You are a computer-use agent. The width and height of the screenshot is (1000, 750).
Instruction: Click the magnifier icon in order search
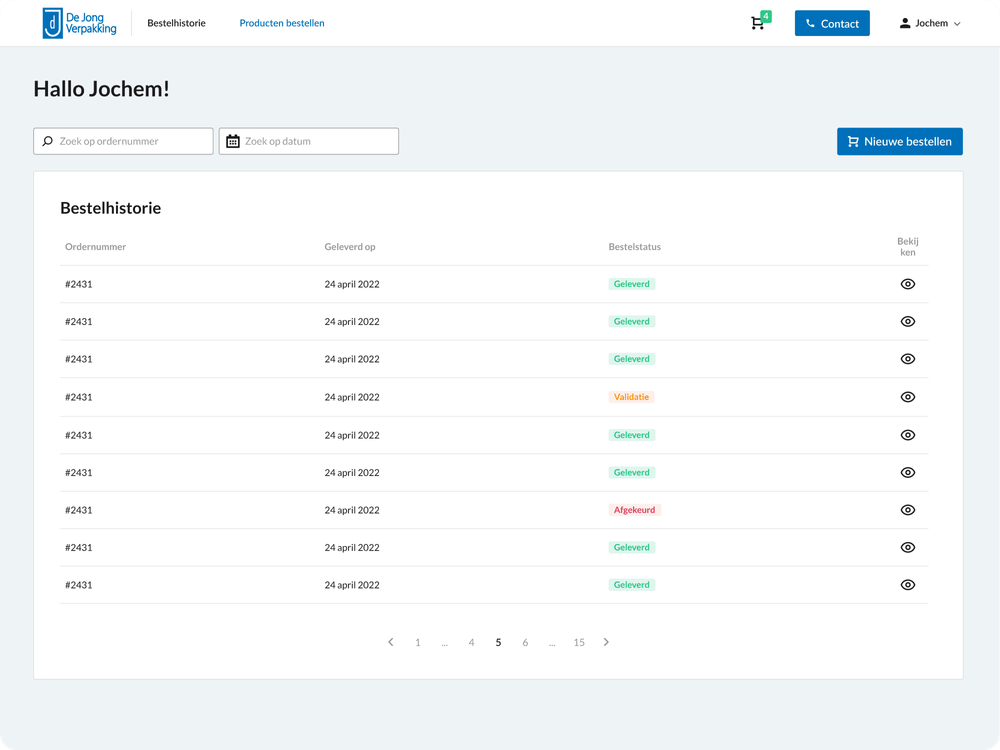[48, 141]
